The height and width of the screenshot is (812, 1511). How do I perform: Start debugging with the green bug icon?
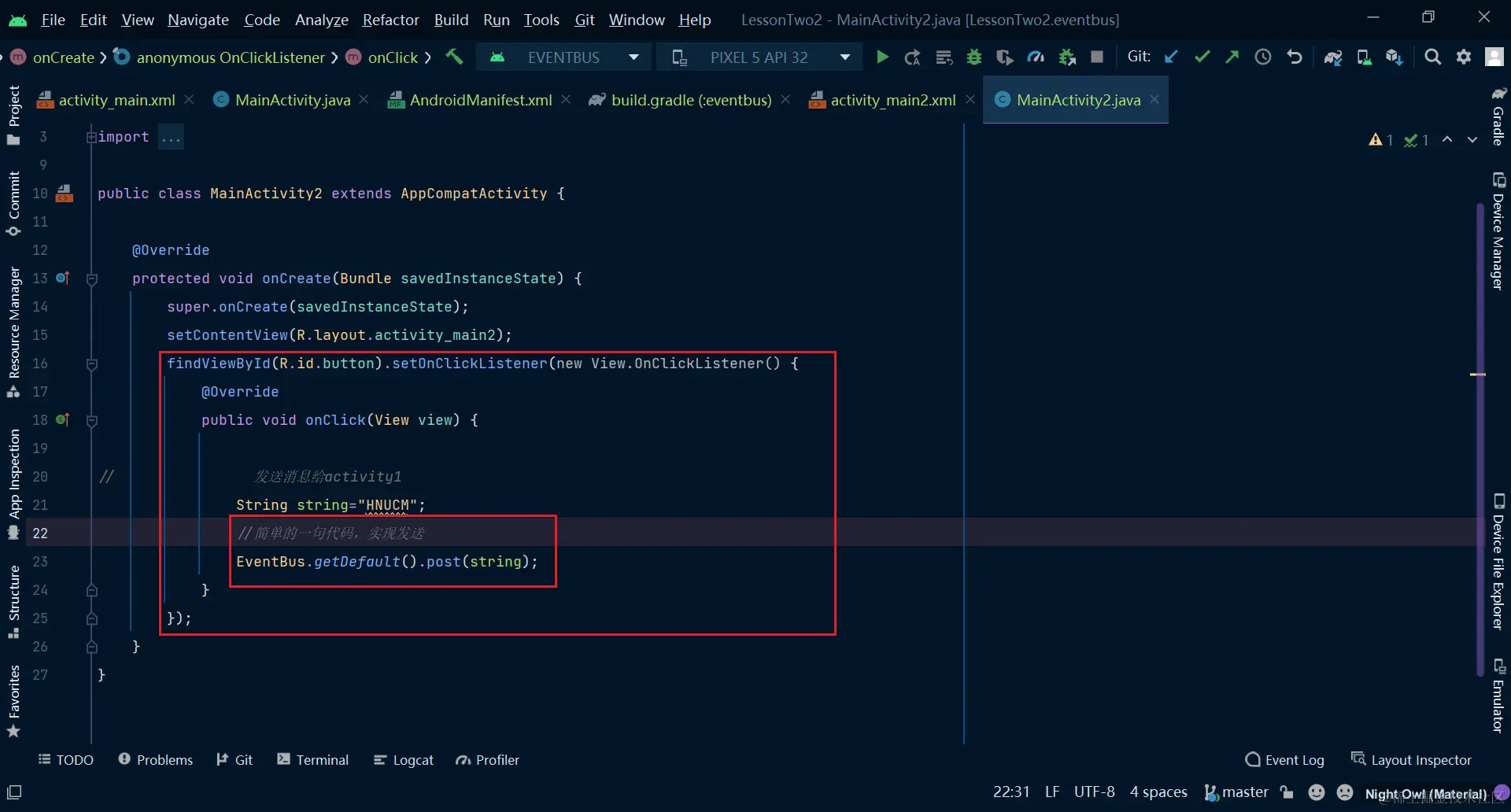pos(974,57)
